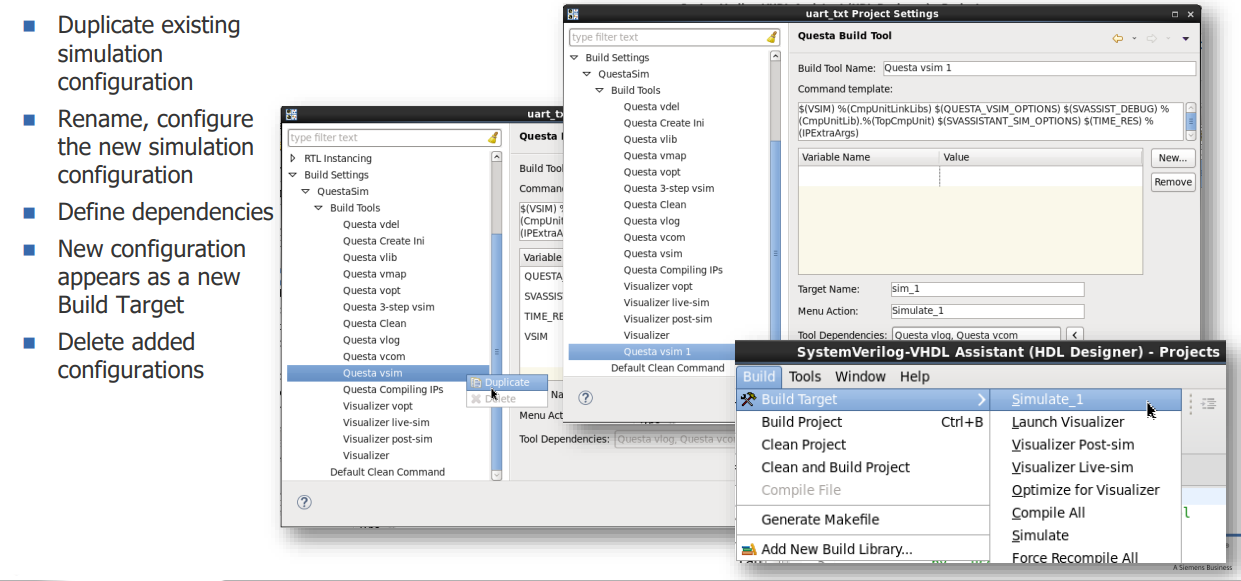Click the Value column header
1241x581 pixels.
pos(1040,157)
